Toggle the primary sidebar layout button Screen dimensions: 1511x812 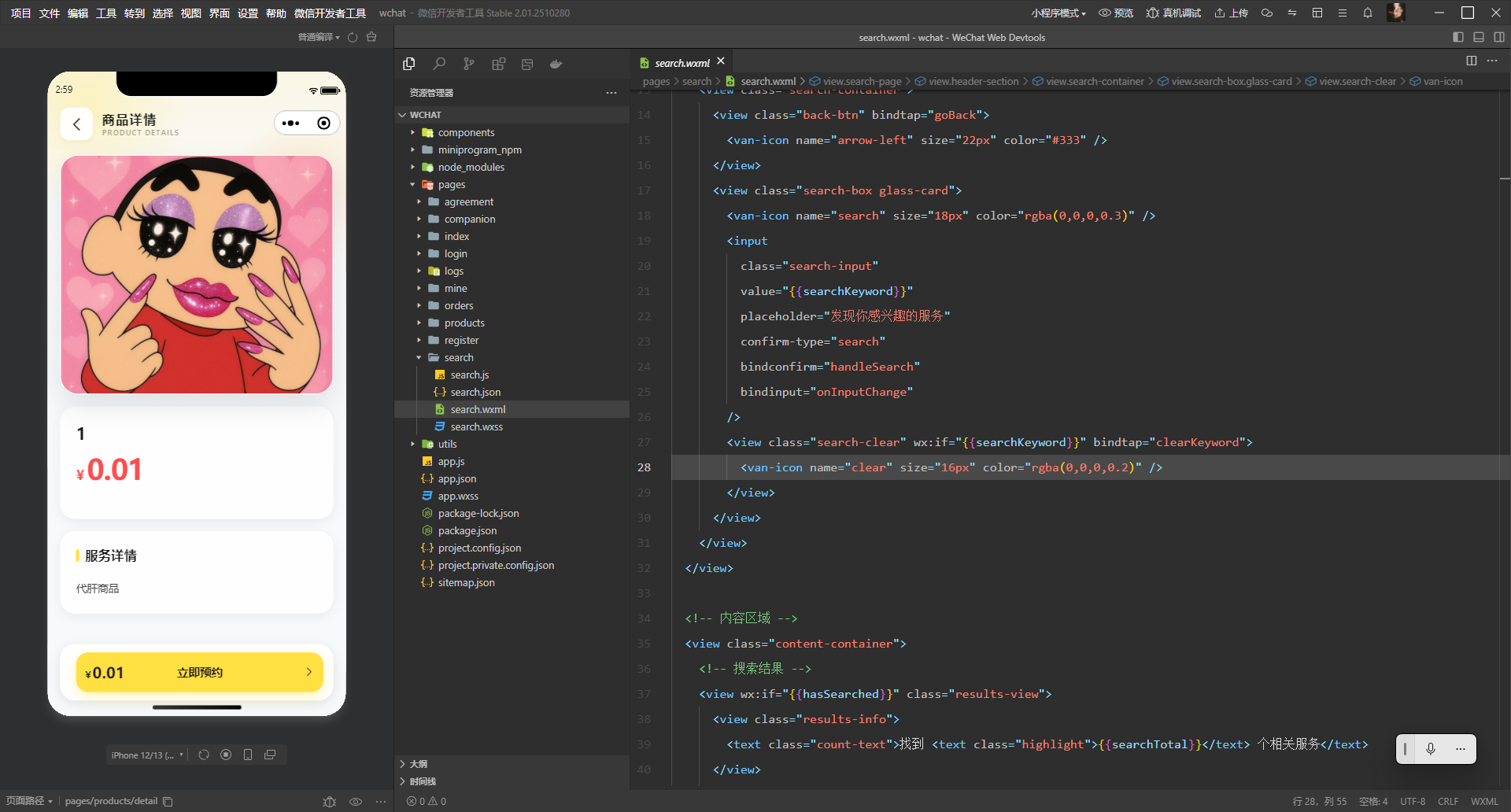(1457, 37)
